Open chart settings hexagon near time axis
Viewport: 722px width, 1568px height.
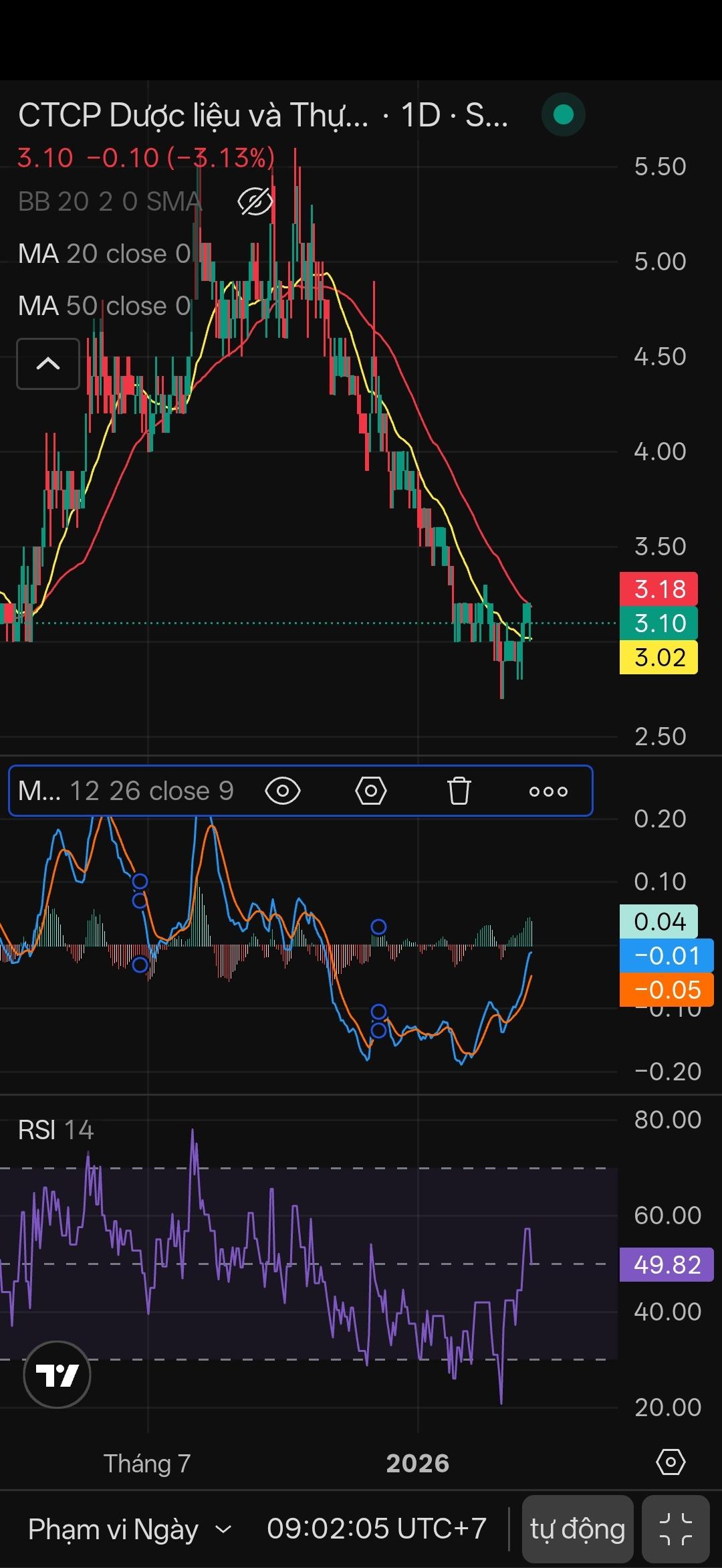pos(671,1462)
